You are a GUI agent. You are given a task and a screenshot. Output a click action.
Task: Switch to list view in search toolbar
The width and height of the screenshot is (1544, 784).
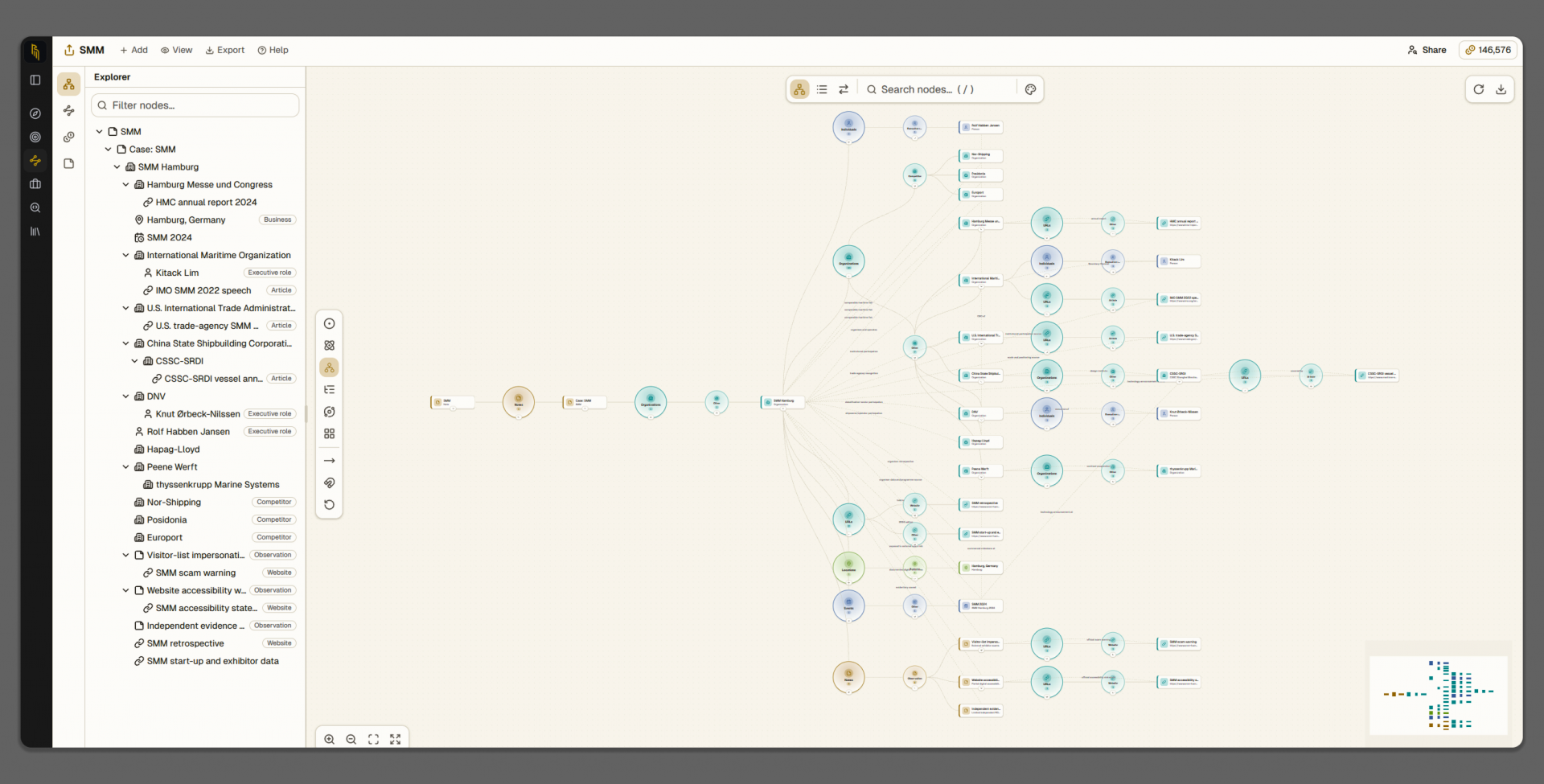(822, 89)
